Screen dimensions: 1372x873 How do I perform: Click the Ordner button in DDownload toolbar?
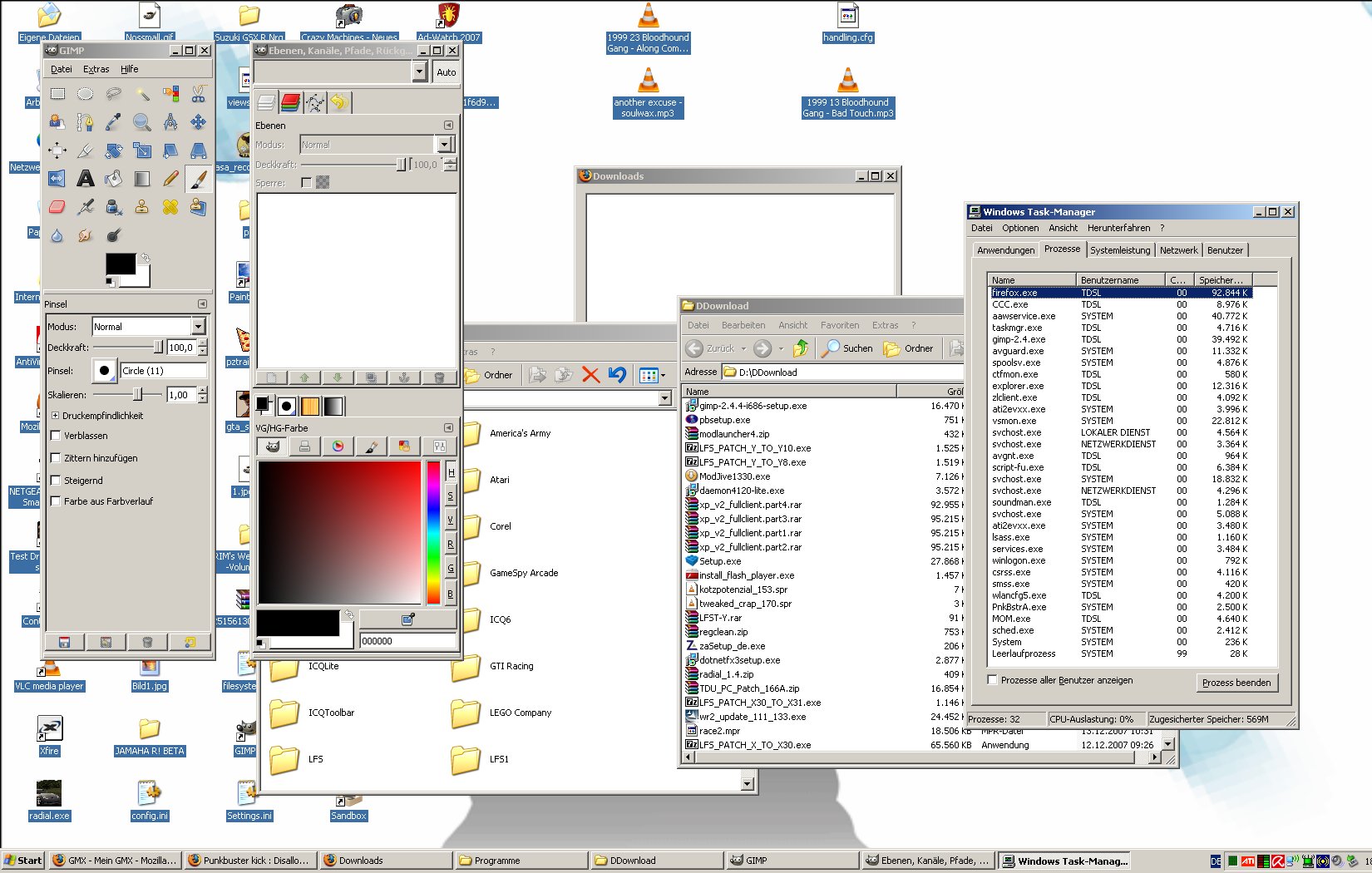908,348
